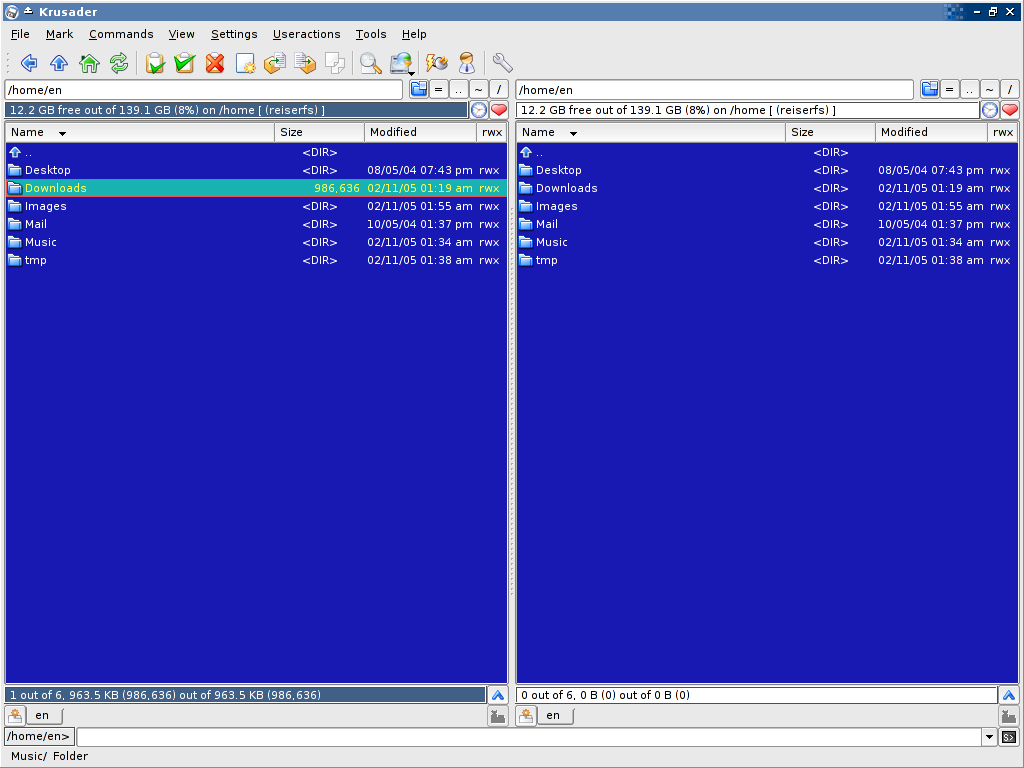Expand left panel popup arrow button
This screenshot has height=768, width=1024.
(x=498, y=696)
